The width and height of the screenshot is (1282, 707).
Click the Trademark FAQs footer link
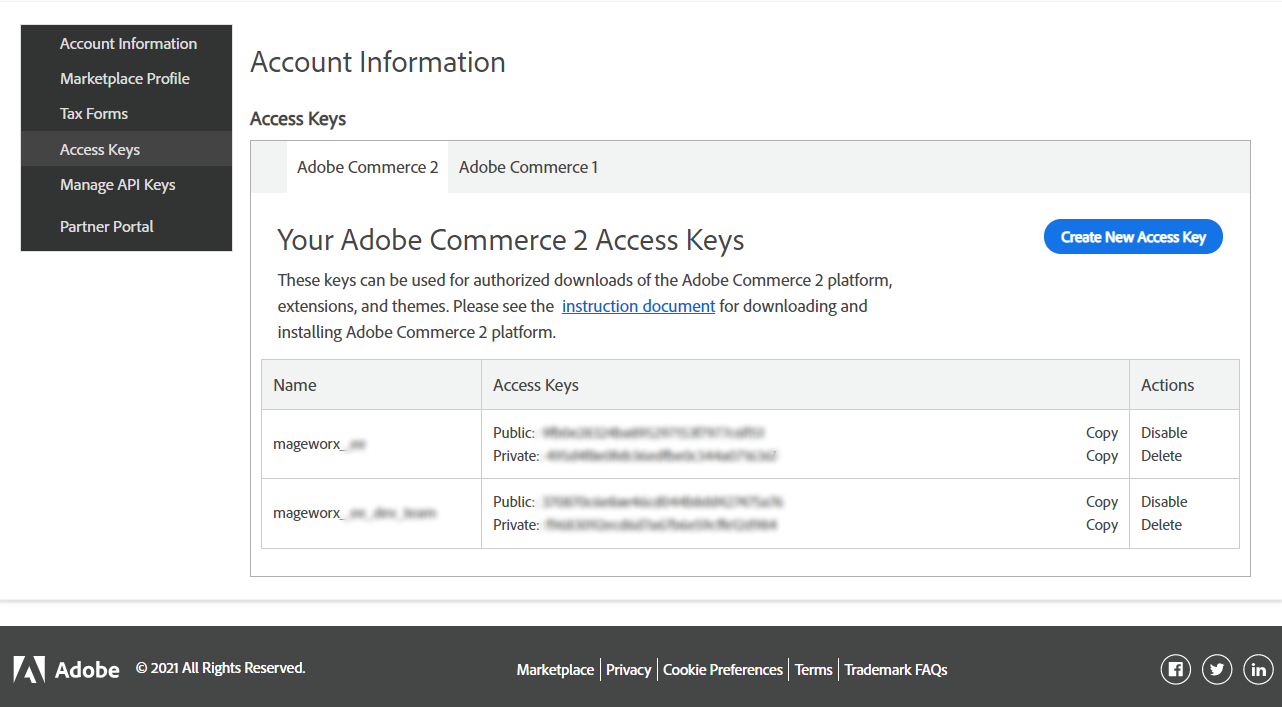[x=895, y=669]
